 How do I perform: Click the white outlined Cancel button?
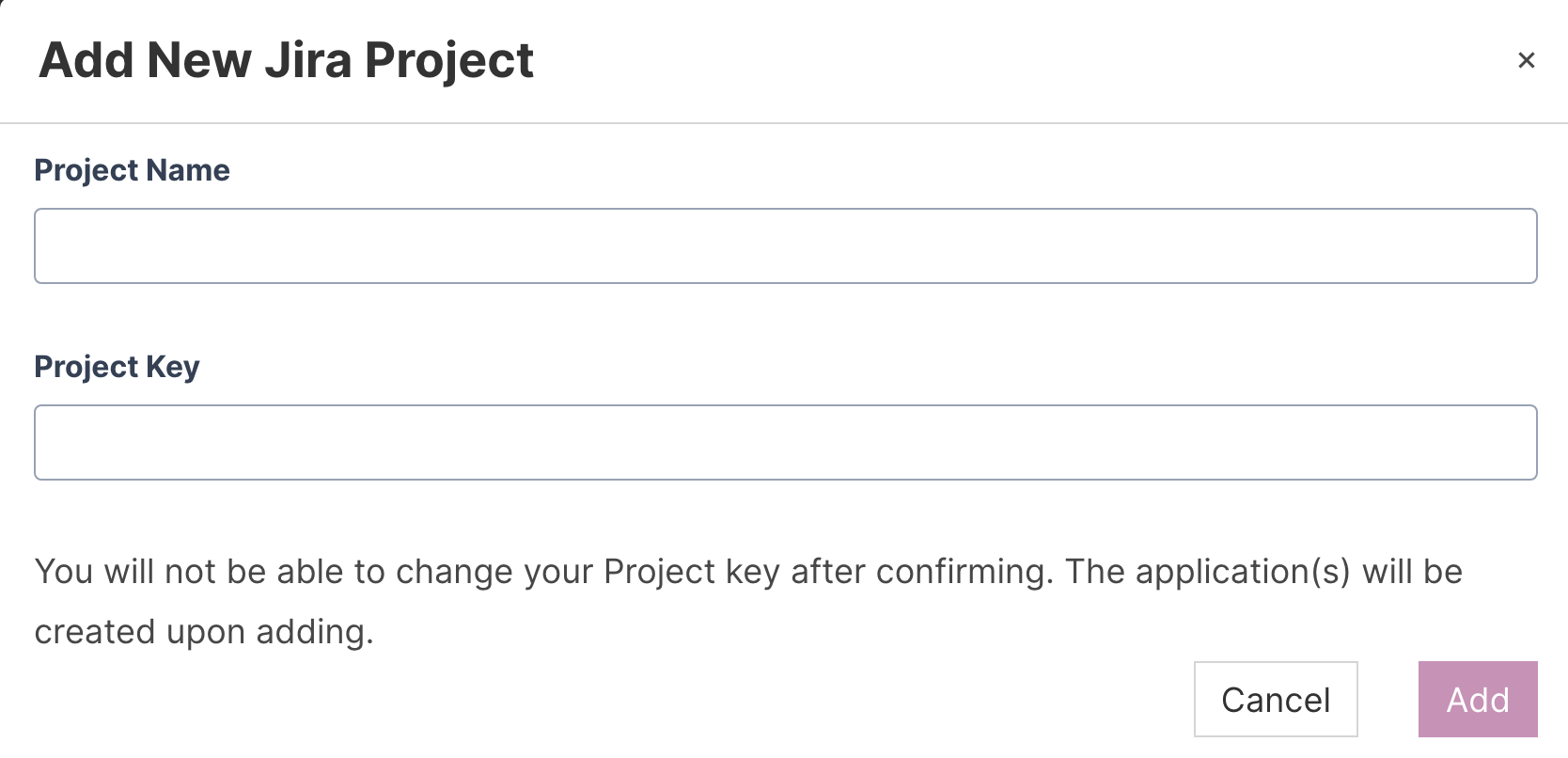1275,699
